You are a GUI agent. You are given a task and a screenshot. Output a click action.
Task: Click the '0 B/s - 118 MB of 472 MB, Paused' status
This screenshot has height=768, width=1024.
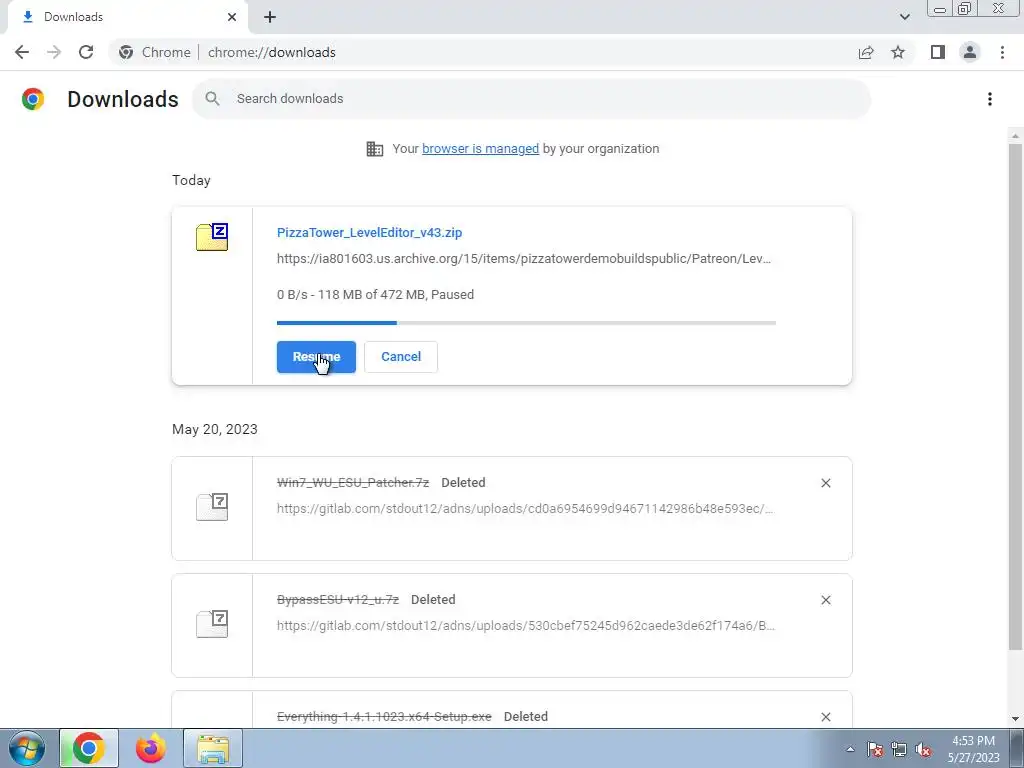tap(376, 295)
